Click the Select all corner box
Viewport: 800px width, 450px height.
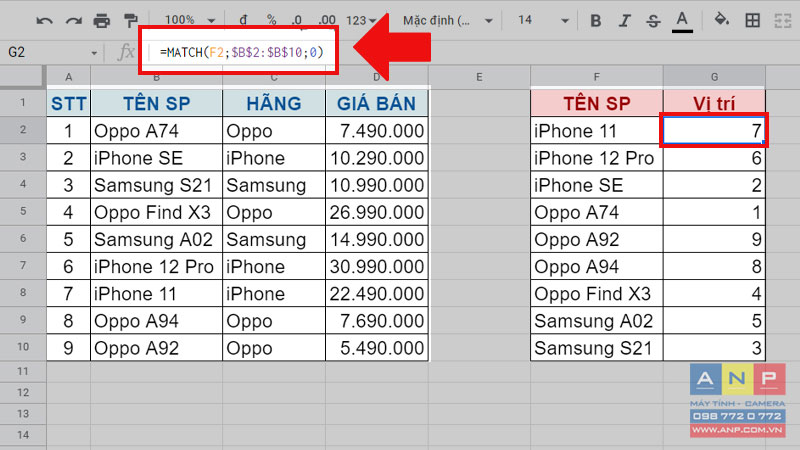(22, 77)
